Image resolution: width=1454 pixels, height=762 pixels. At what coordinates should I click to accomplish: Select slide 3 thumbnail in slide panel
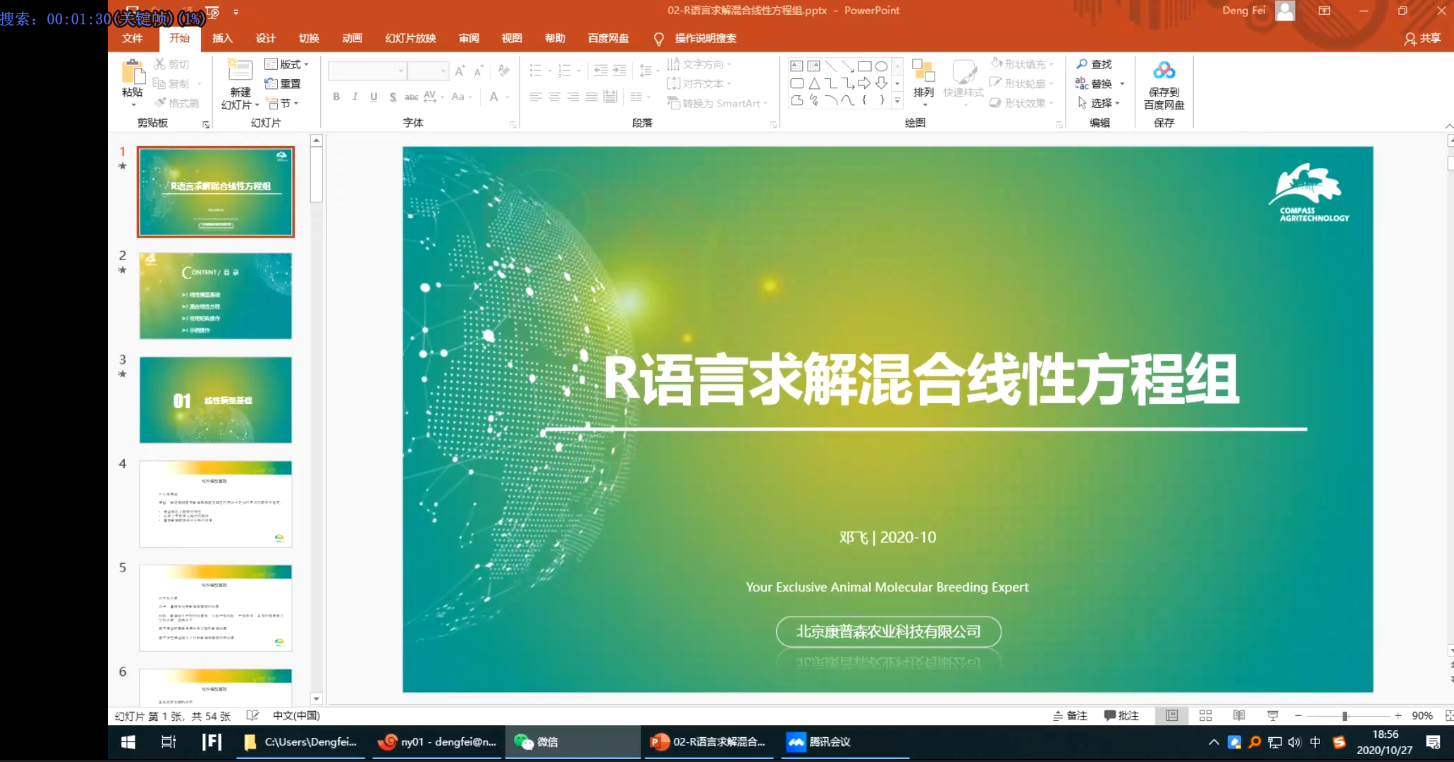click(x=215, y=399)
